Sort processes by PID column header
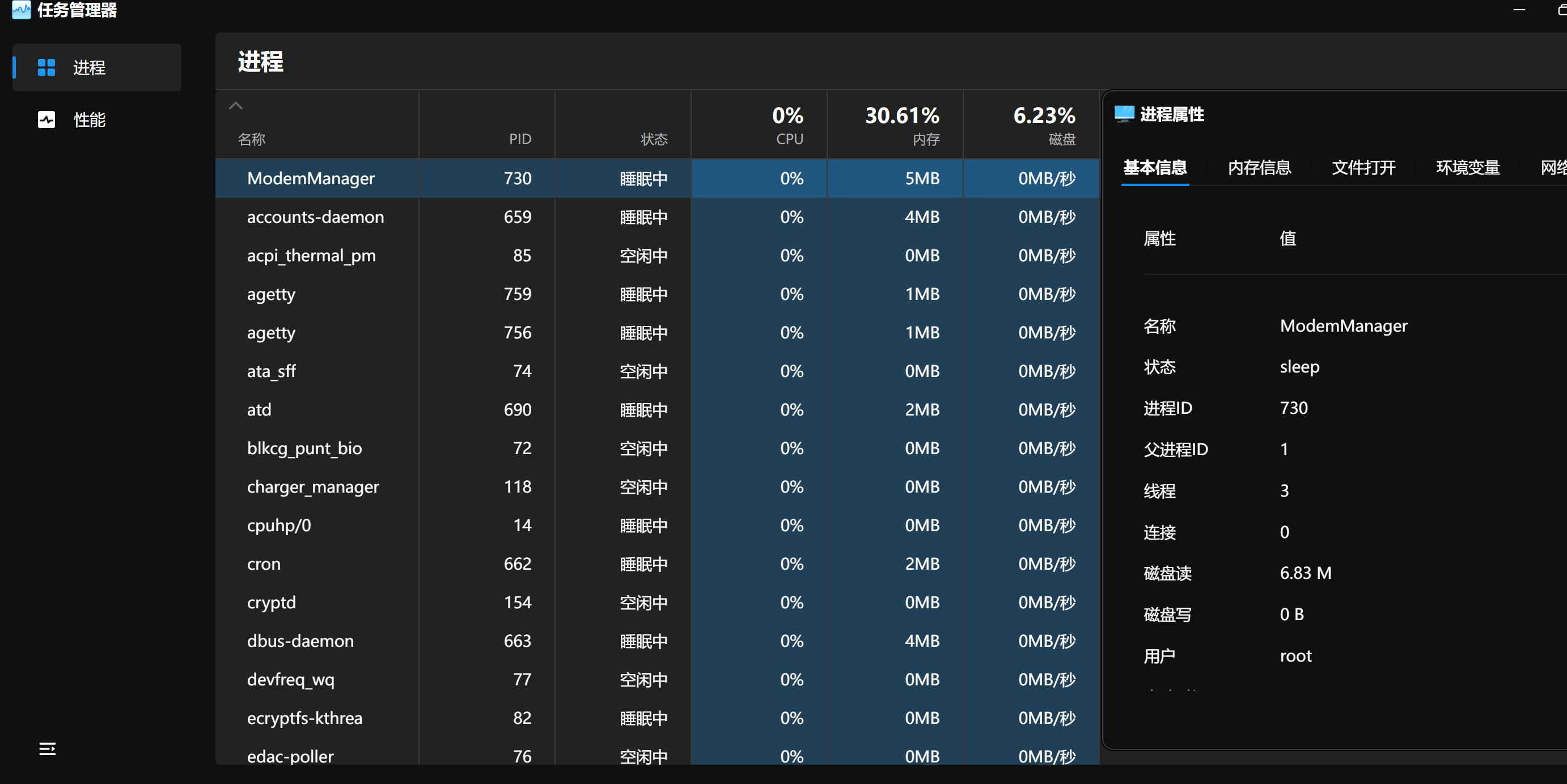 point(519,139)
